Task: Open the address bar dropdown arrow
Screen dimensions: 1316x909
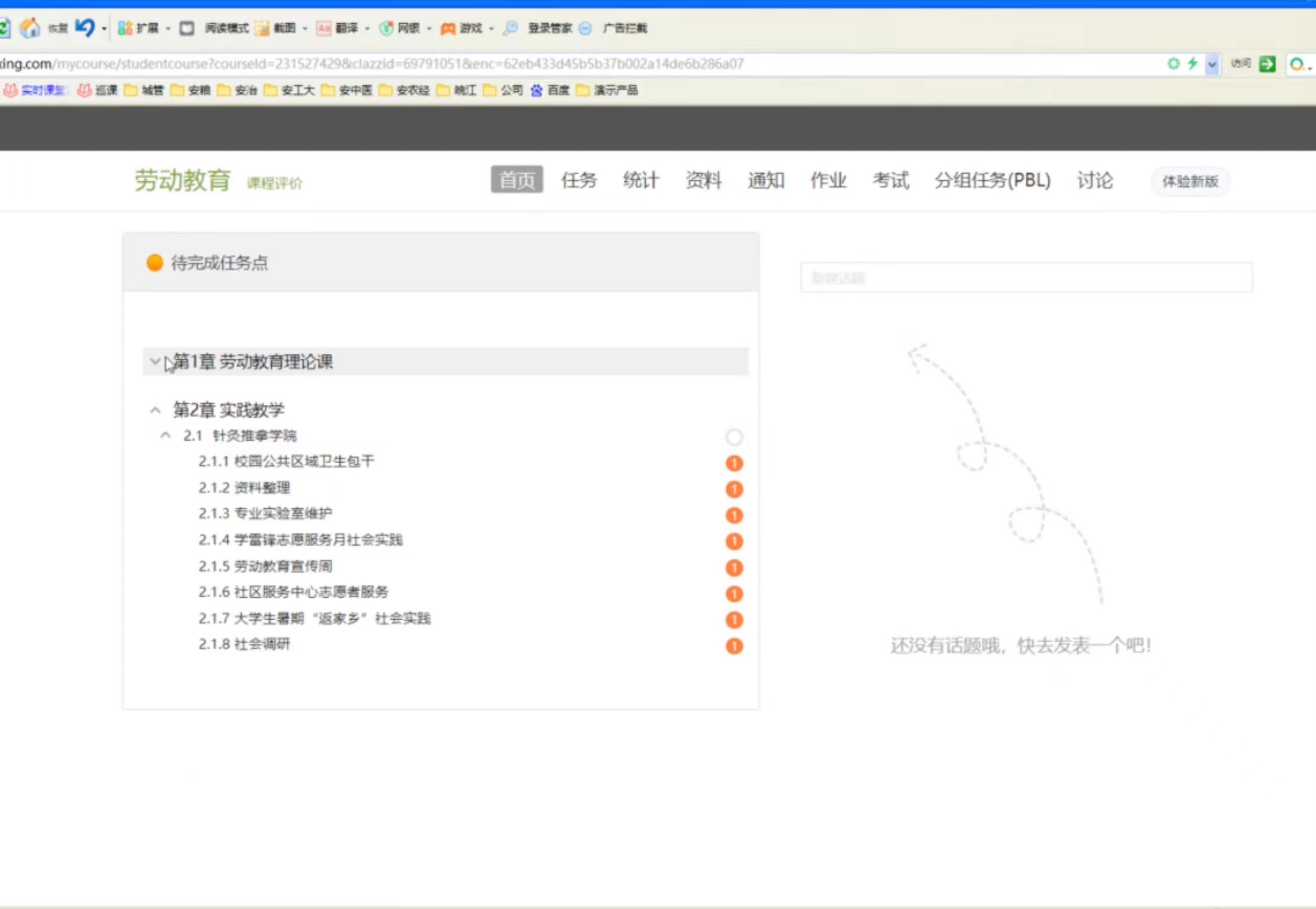Action: click(1212, 64)
